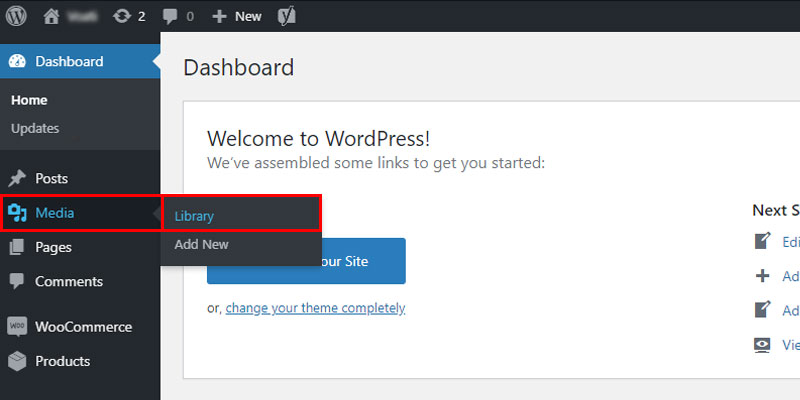The height and width of the screenshot is (400, 800).
Task: Open the comments bubble icon in admin bar
Action: 170,16
